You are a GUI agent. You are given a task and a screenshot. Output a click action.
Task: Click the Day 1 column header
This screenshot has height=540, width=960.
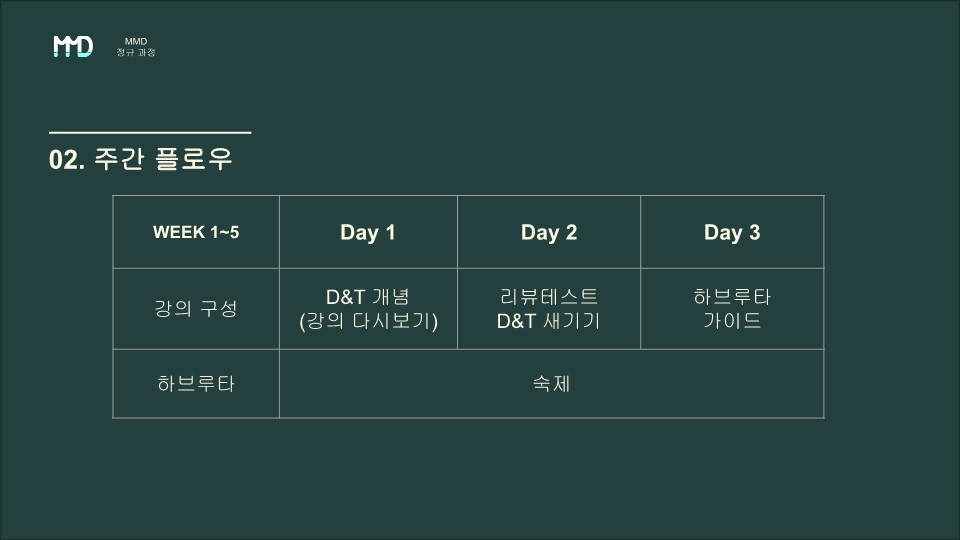[x=368, y=232]
